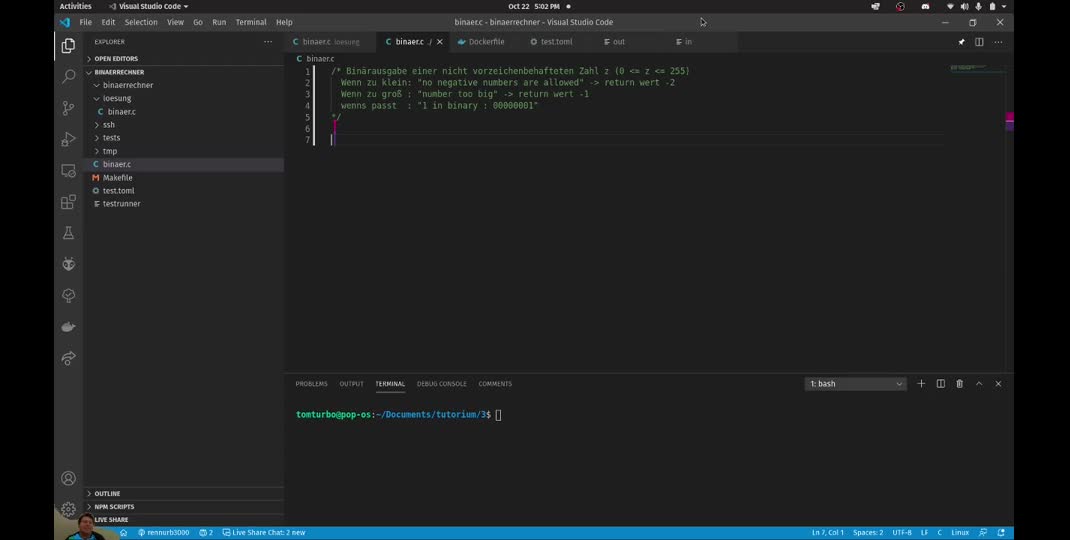Close the binaer.c editor tab
Screen dimensions: 1070x540
pyautogui.click(x=439, y=42)
